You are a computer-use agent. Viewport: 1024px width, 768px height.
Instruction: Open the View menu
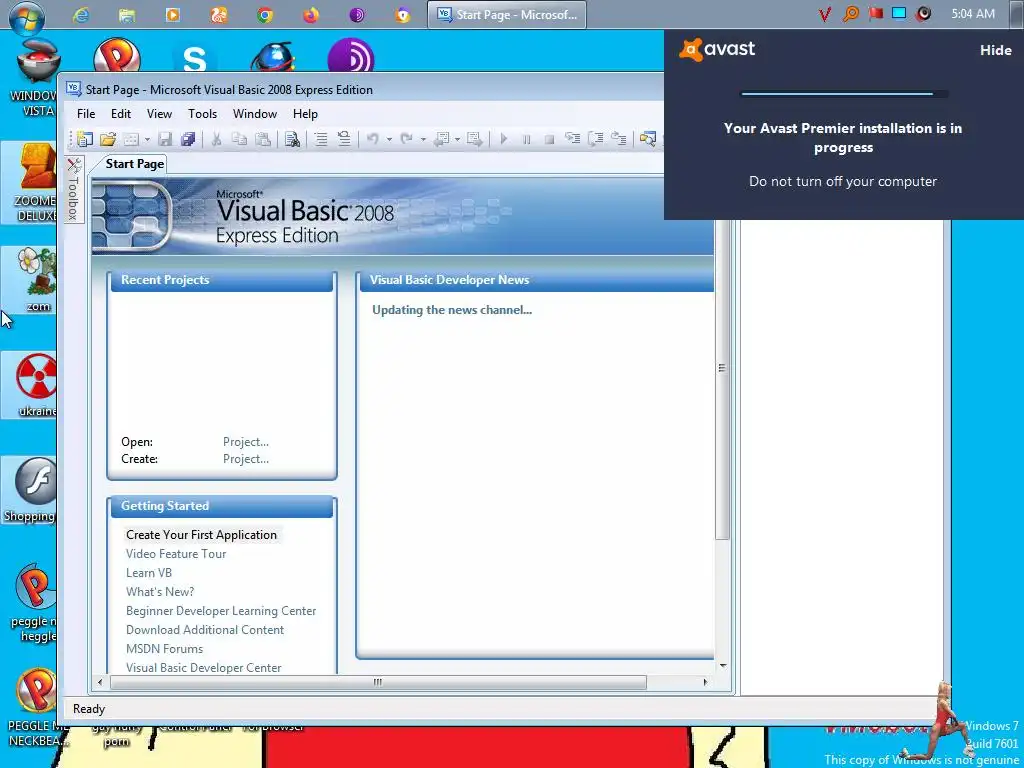tap(159, 114)
